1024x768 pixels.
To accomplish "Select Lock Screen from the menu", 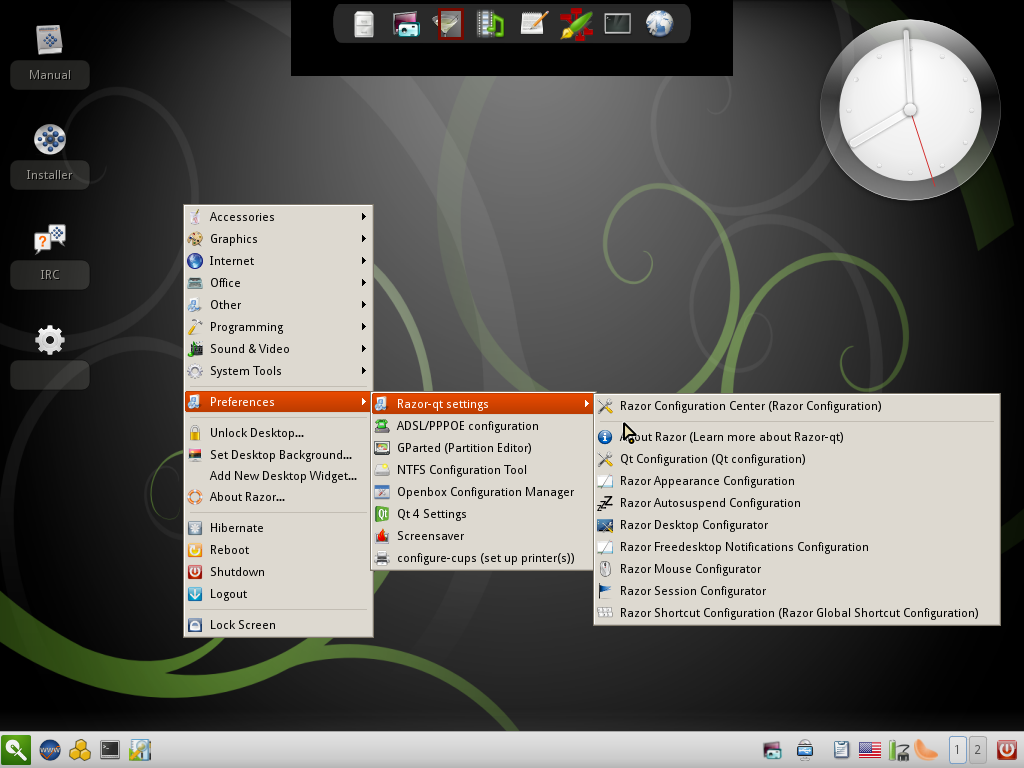I will click(x=278, y=625).
